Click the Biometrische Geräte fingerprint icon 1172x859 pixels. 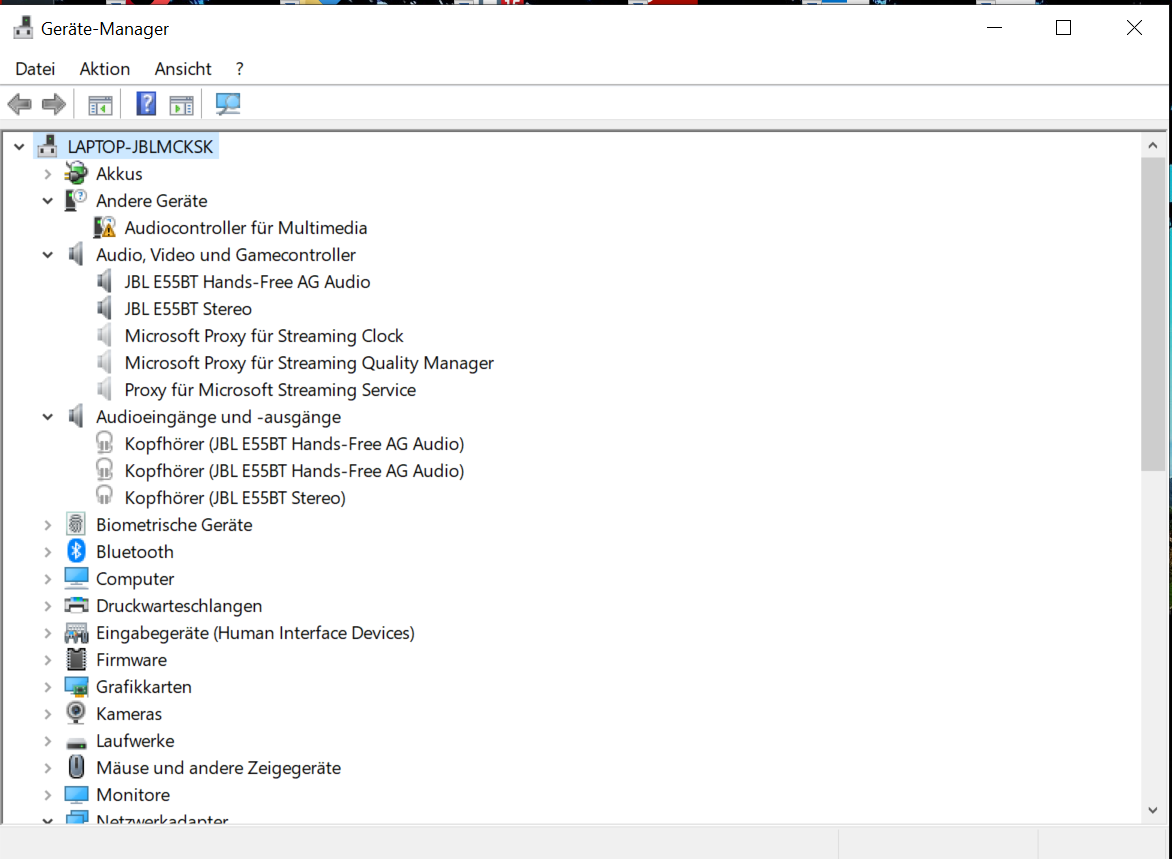[x=75, y=524]
